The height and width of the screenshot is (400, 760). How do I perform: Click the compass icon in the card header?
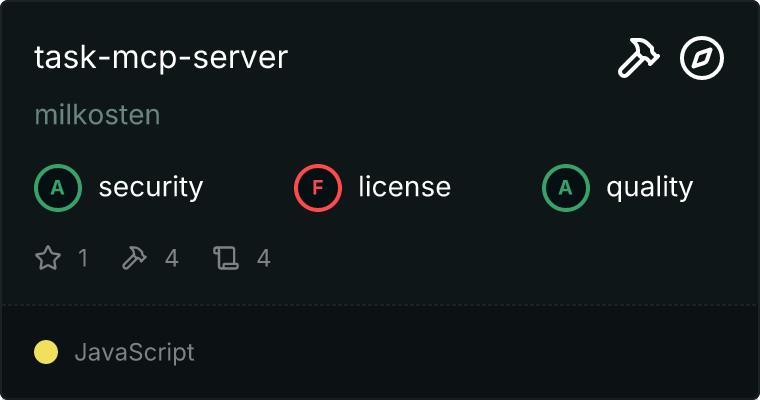coord(702,59)
